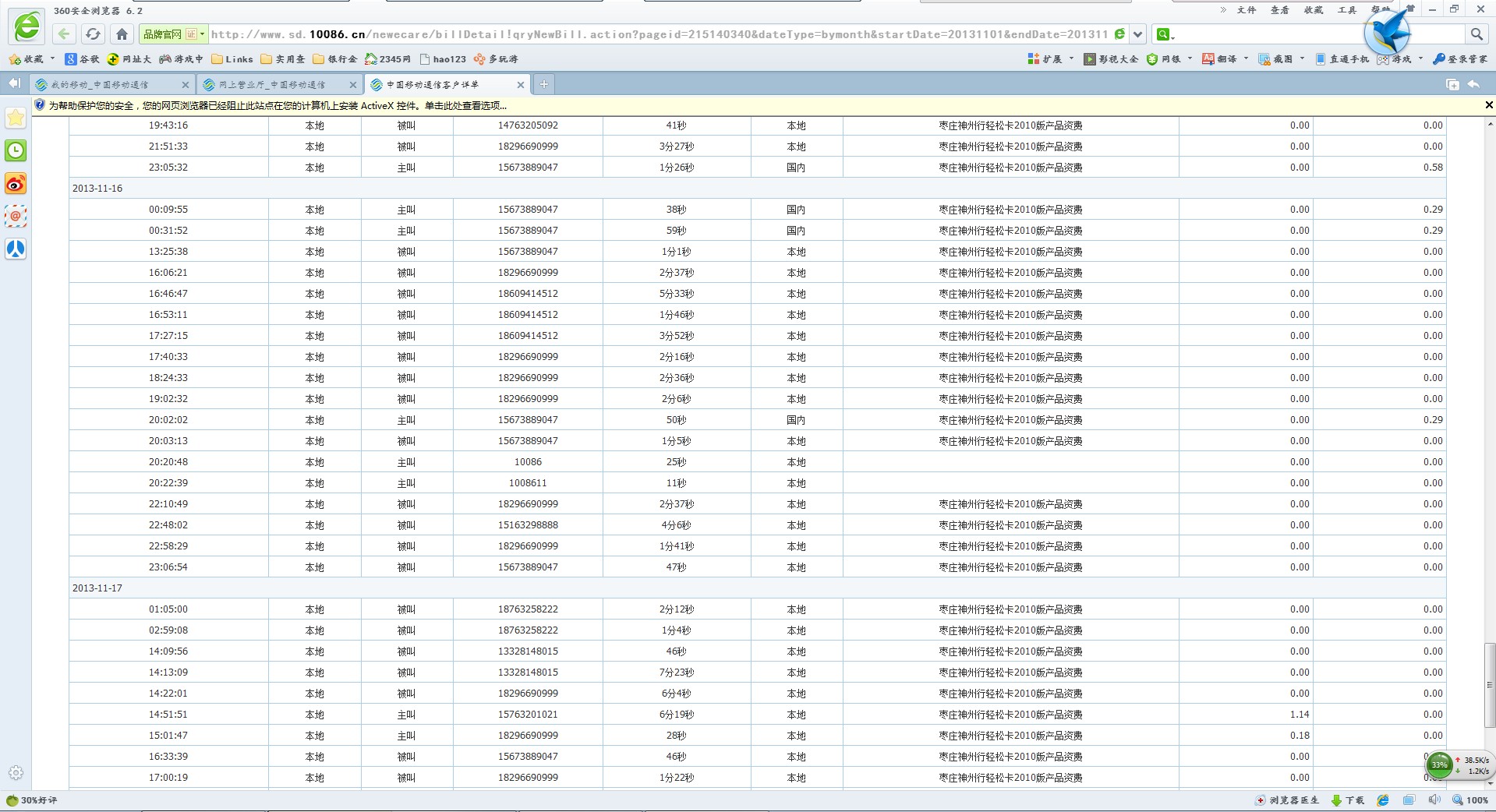Screen dimensions: 1496x812
Task: Open the 工具 menu
Action: click(x=1346, y=10)
